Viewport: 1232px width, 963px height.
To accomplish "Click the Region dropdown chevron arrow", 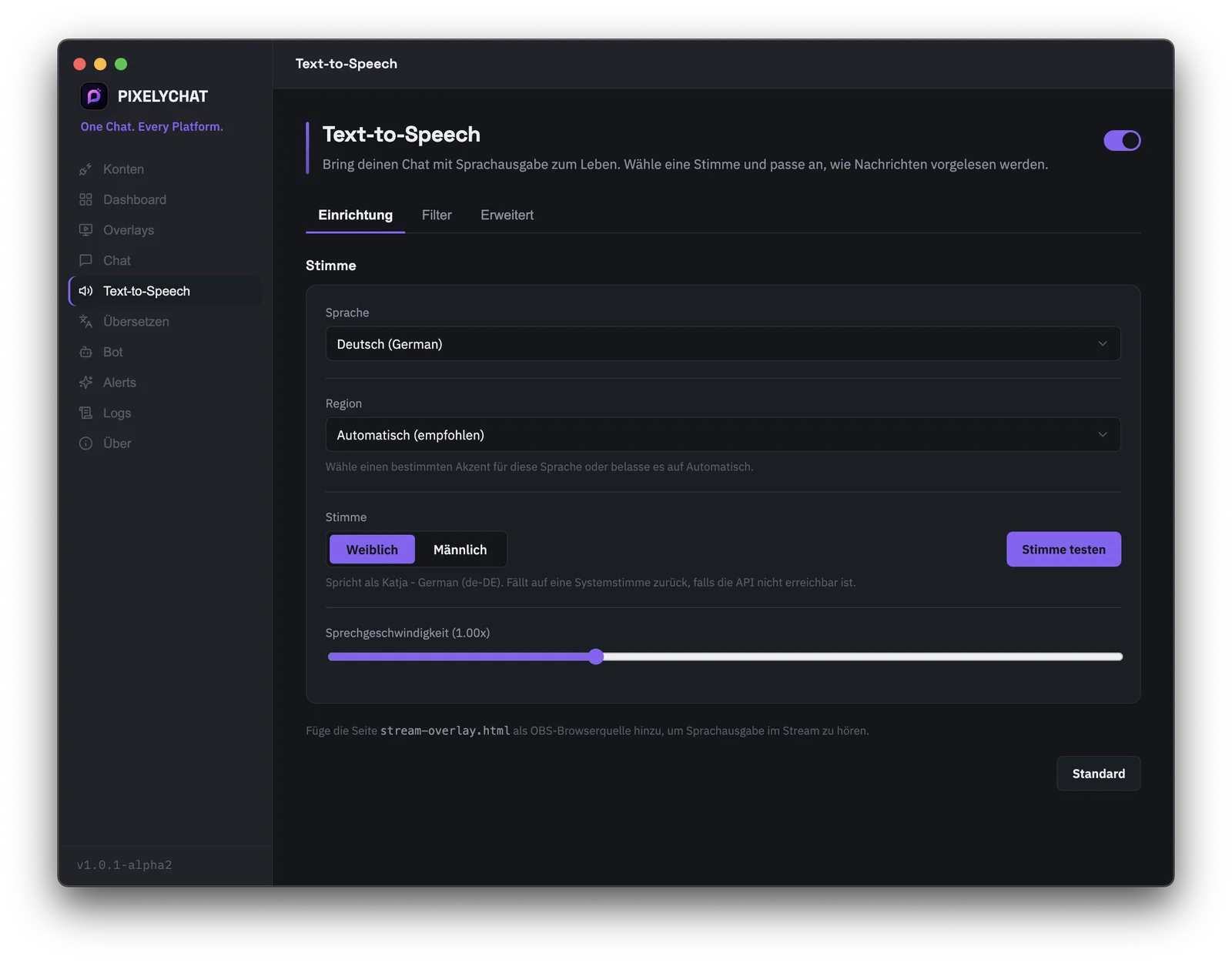I will (x=1103, y=435).
